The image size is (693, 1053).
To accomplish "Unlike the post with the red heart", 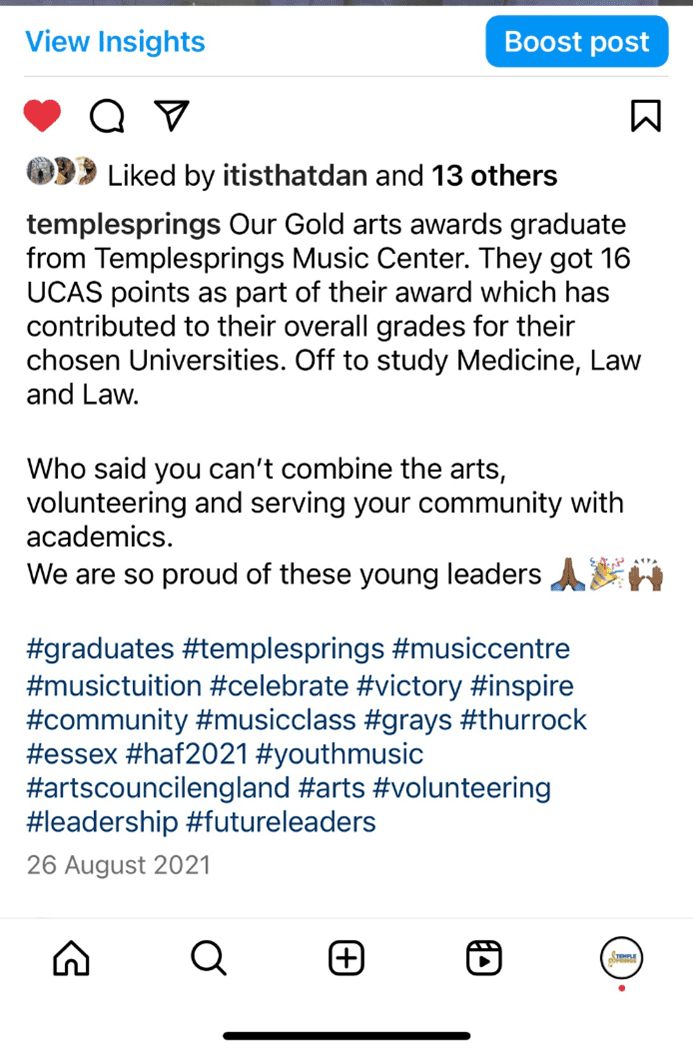I will 43,117.
